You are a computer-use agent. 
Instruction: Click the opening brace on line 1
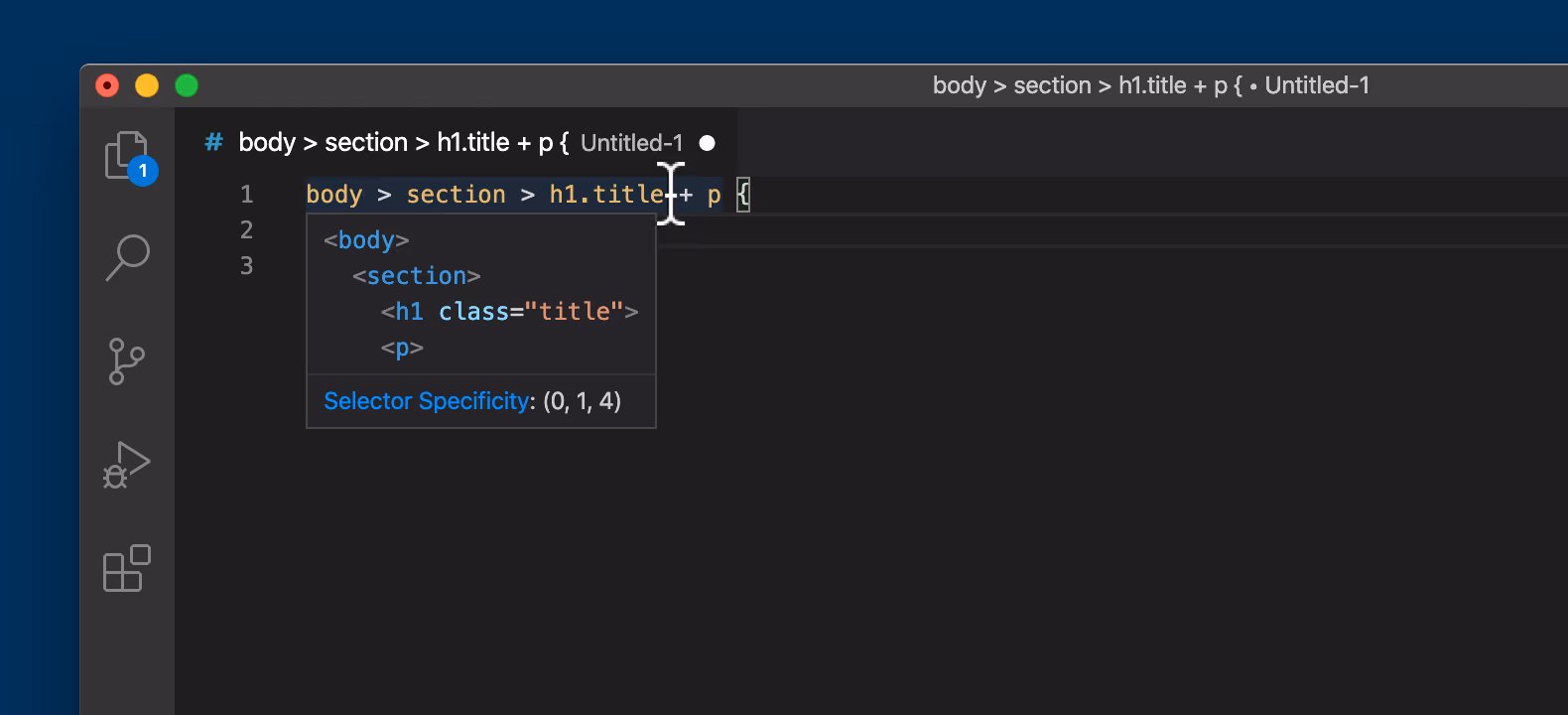tap(743, 195)
